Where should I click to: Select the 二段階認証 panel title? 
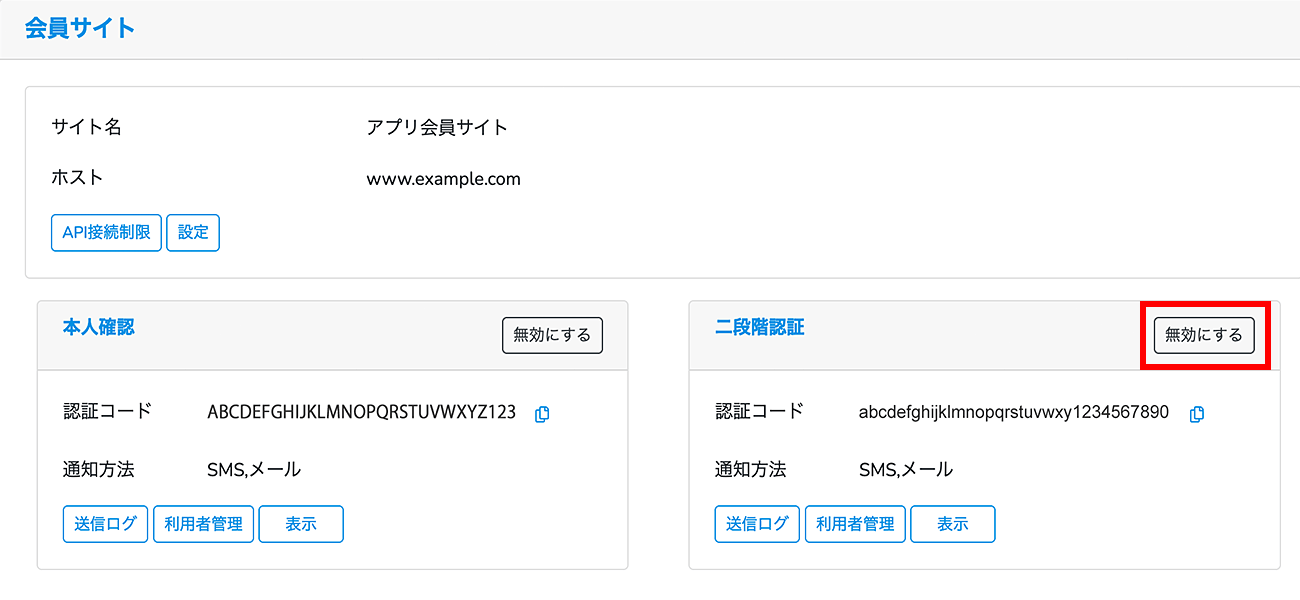click(x=759, y=327)
